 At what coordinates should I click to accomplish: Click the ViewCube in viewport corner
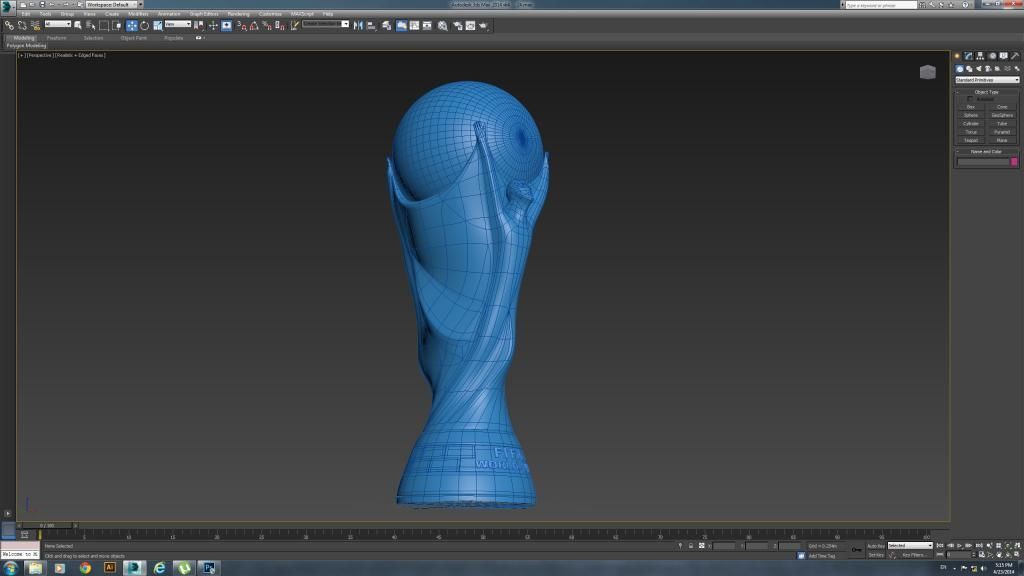click(927, 72)
